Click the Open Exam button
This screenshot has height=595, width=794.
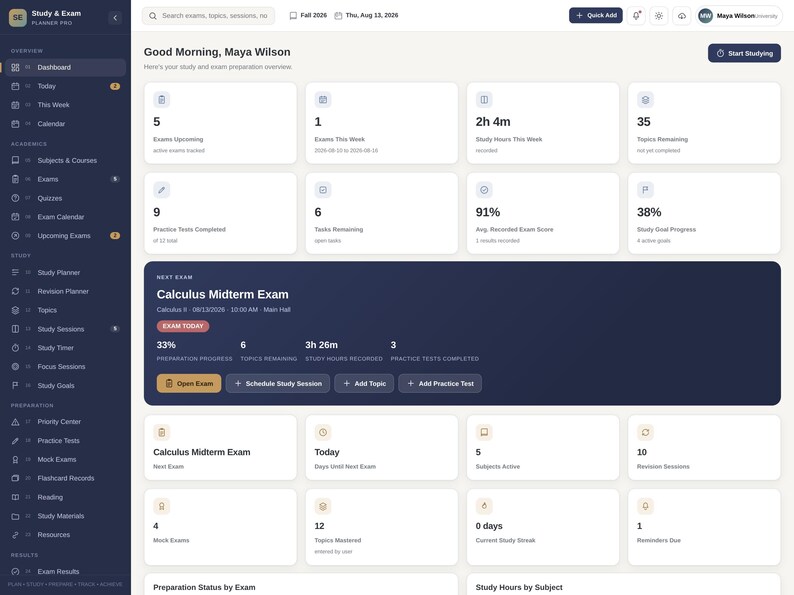(189, 383)
